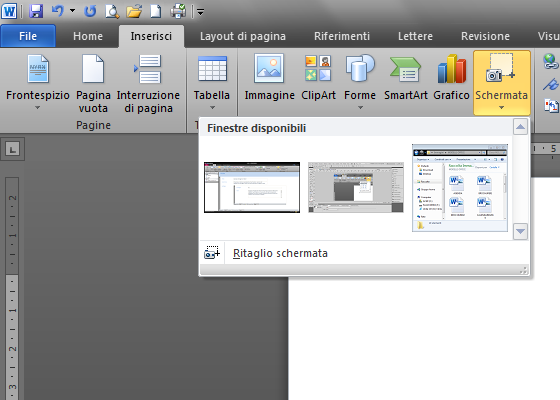Viewport: 560px width, 400px height.
Task: Open the File menu
Action: tap(28, 36)
